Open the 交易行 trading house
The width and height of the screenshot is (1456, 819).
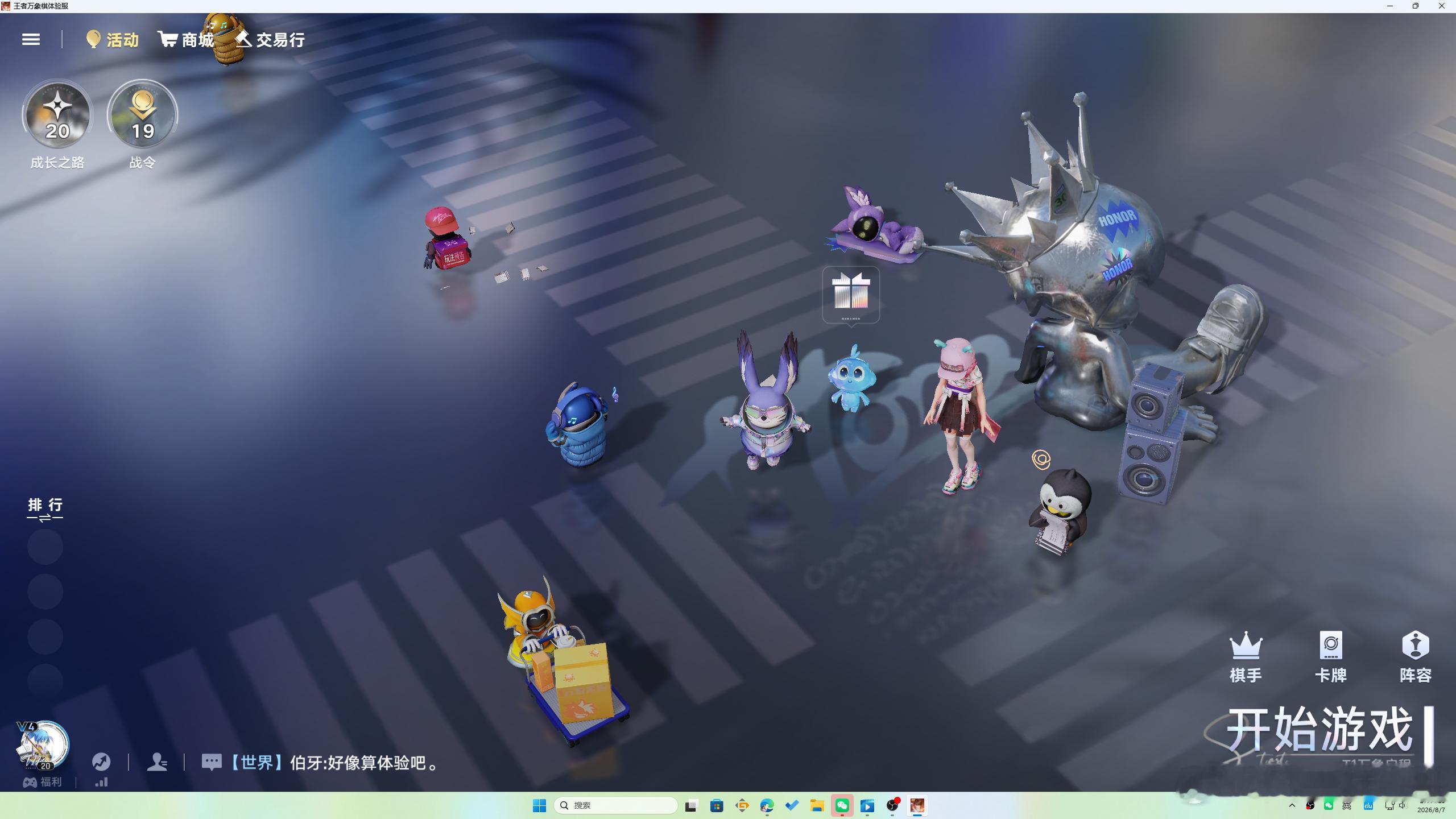click(x=270, y=39)
